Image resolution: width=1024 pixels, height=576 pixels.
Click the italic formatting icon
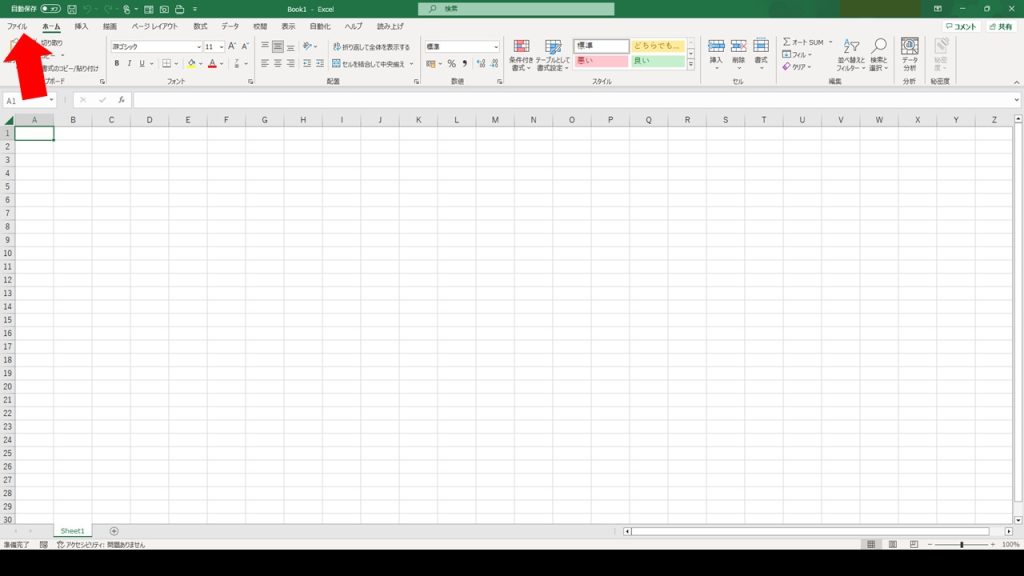click(x=129, y=64)
